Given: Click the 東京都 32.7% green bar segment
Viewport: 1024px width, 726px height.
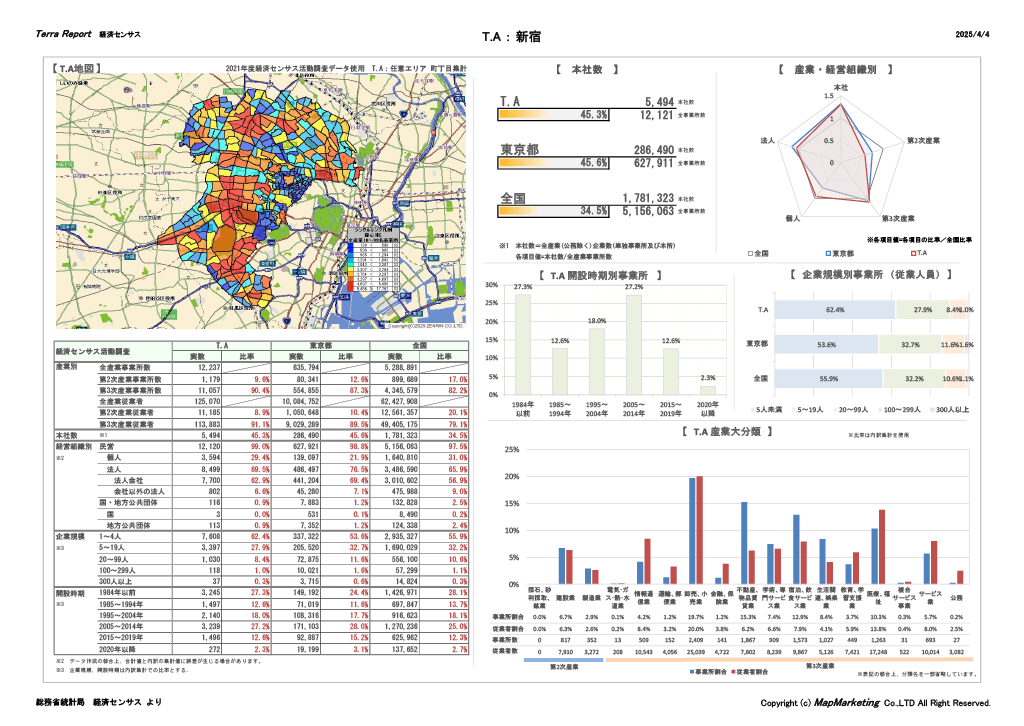Looking at the screenshot, I should (x=910, y=344).
